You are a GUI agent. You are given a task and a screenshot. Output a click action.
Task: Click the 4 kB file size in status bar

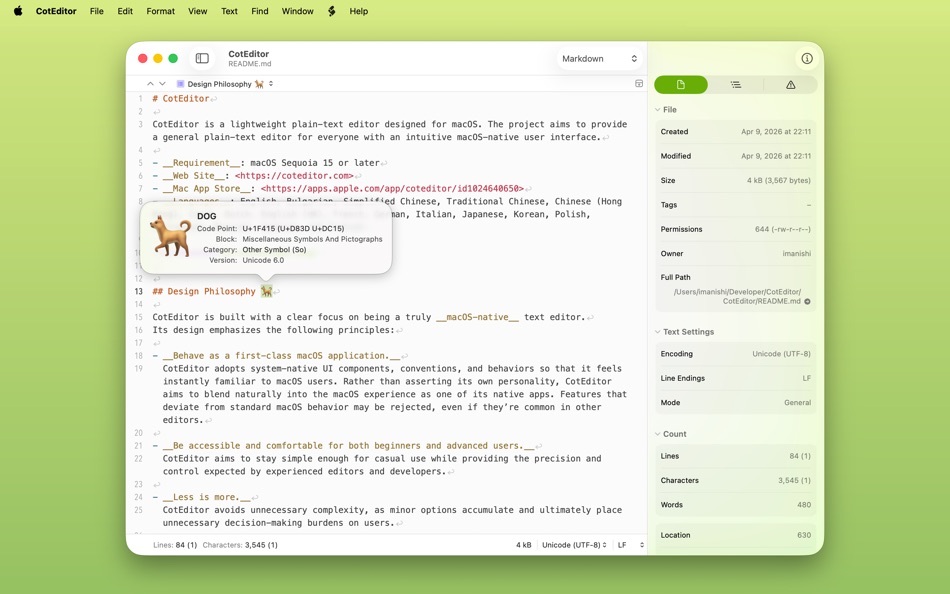[523, 545]
